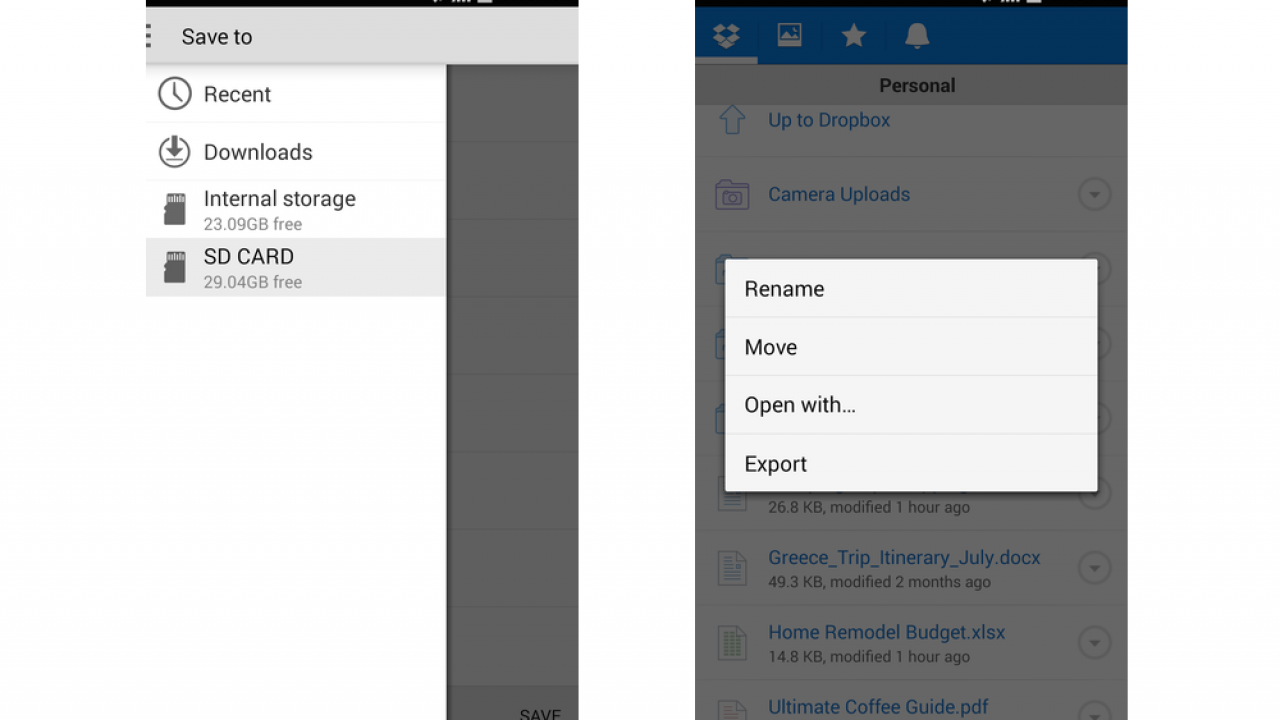Expand options for Greece_Trip_Itinerary_July.docx
Viewport: 1280px width, 720px height.
coord(1094,568)
